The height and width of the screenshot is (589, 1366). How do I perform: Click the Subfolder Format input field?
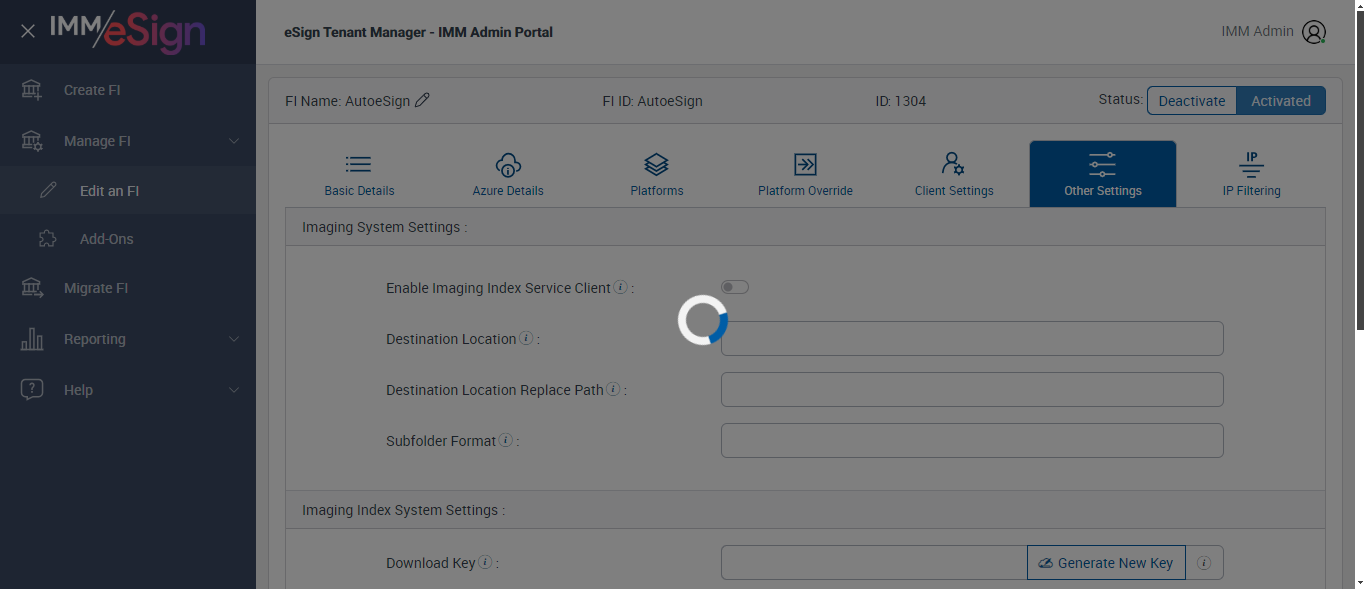click(x=972, y=440)
